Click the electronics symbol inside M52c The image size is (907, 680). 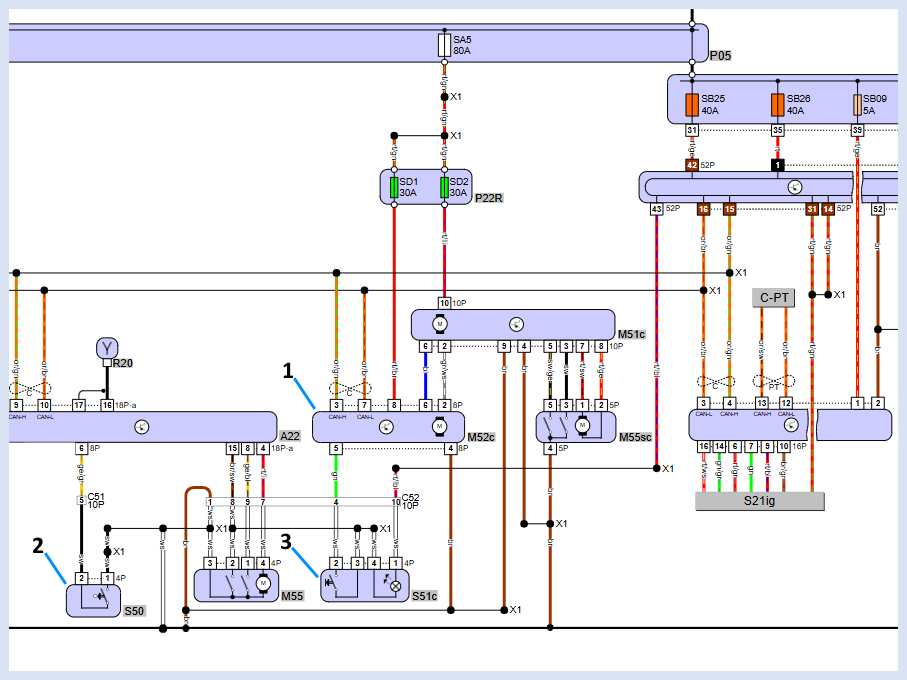click(386, 427)
